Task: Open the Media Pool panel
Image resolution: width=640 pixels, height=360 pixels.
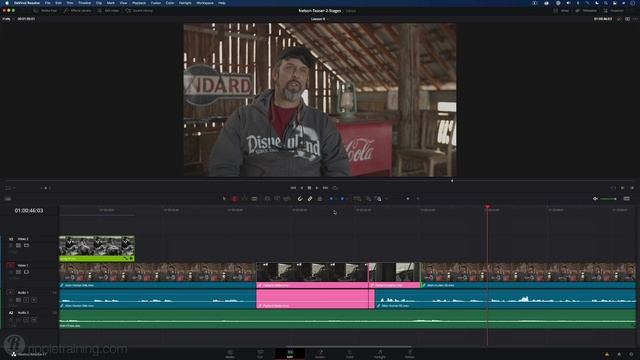Action: click(45, 11)
